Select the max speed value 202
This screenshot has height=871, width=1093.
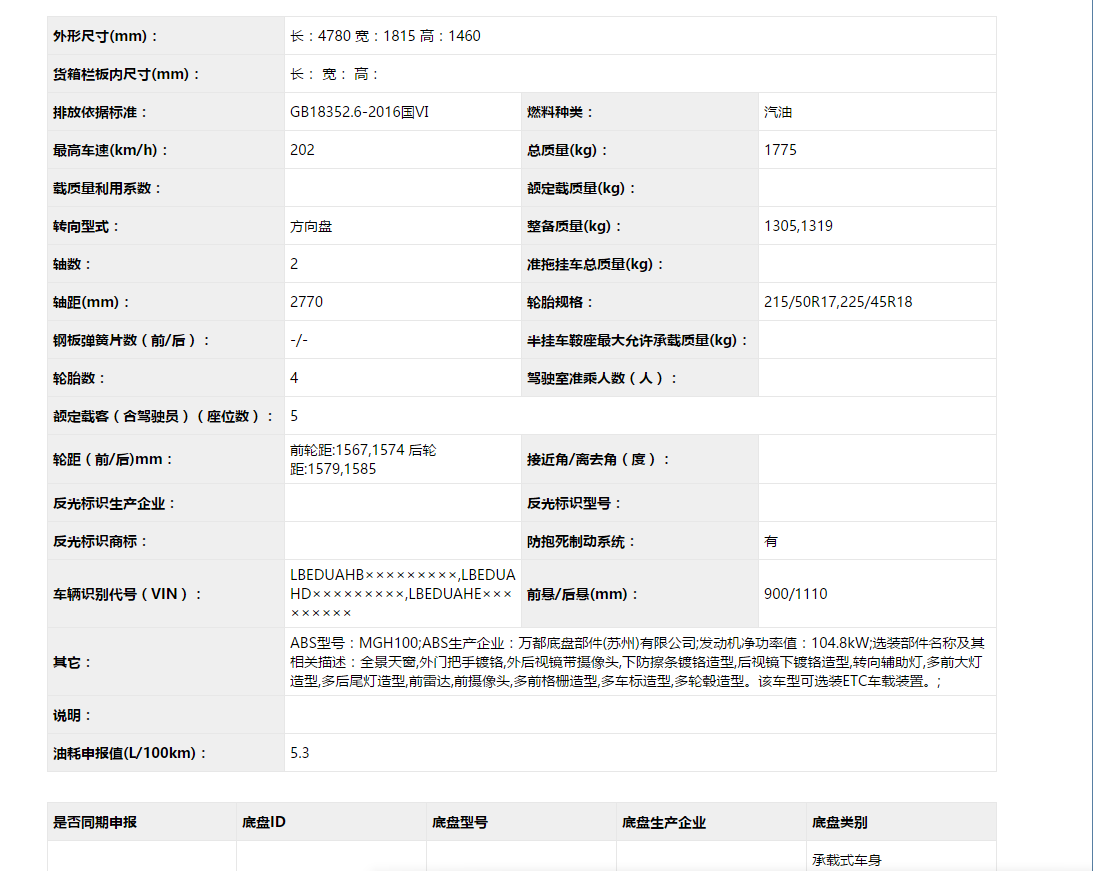303,150
